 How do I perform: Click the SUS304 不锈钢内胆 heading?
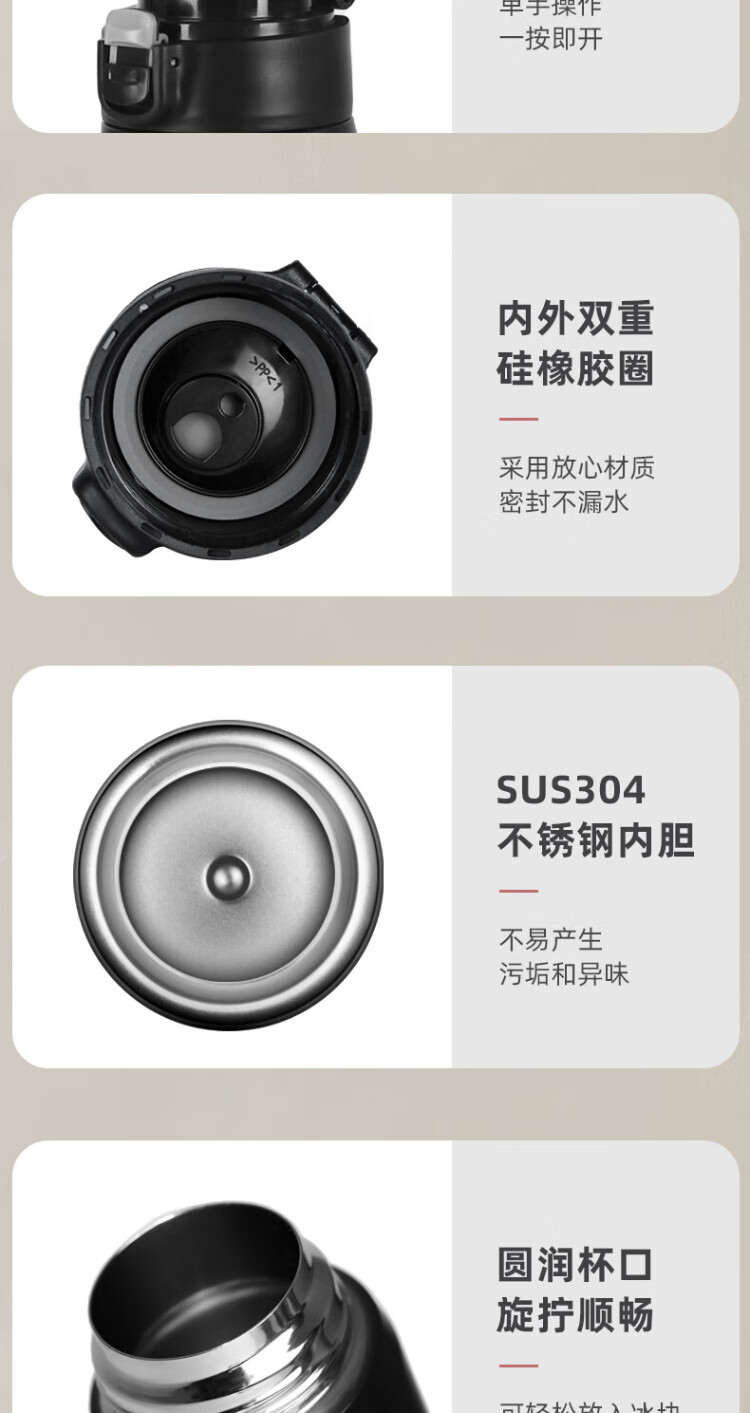595,815
